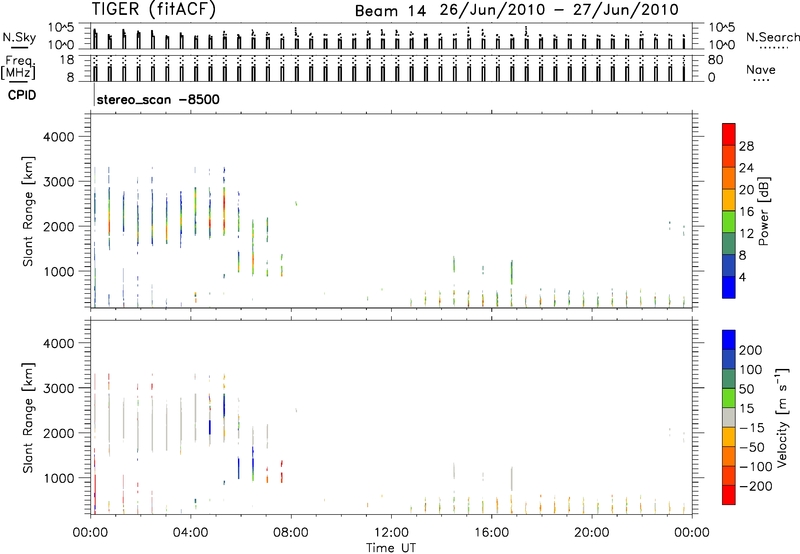Image resolution: width=800 pixels, height=554 pixels.
Task: Click the 'stereo_scan -8500' CPID text
Action: 158,99
